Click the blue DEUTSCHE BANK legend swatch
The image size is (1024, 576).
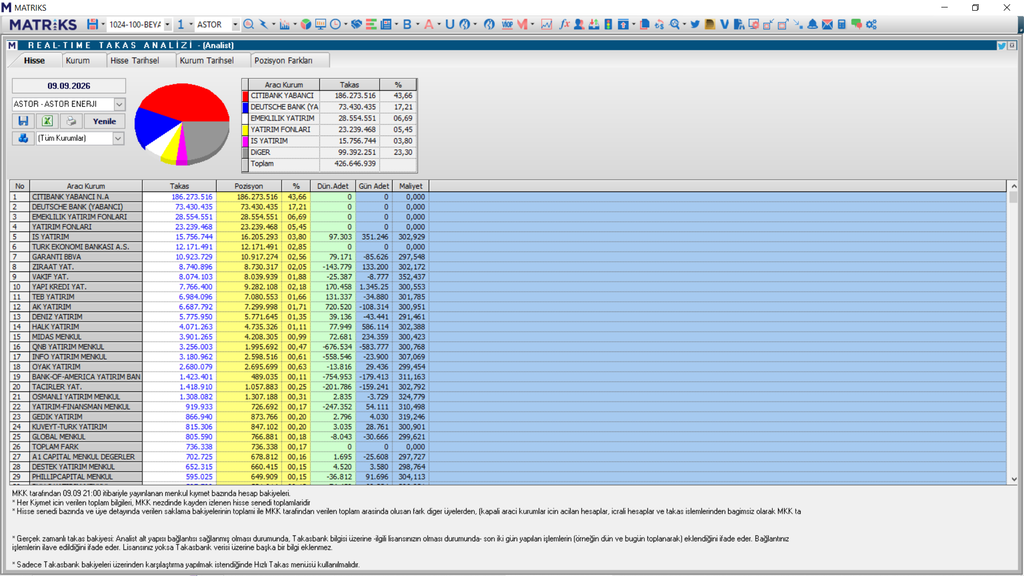coord(245,107)
